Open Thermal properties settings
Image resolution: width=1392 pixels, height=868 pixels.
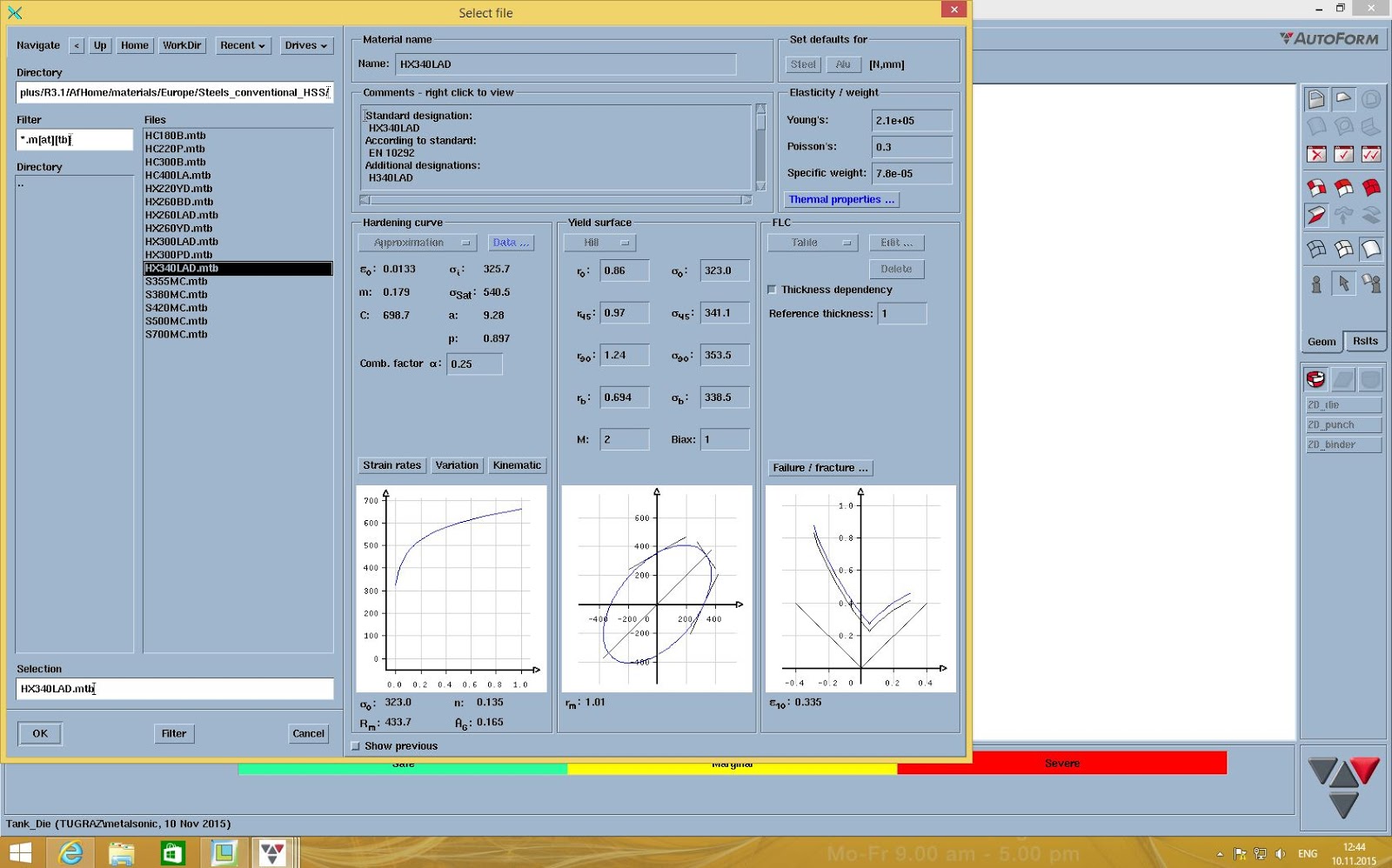click(x=840, y=199)
